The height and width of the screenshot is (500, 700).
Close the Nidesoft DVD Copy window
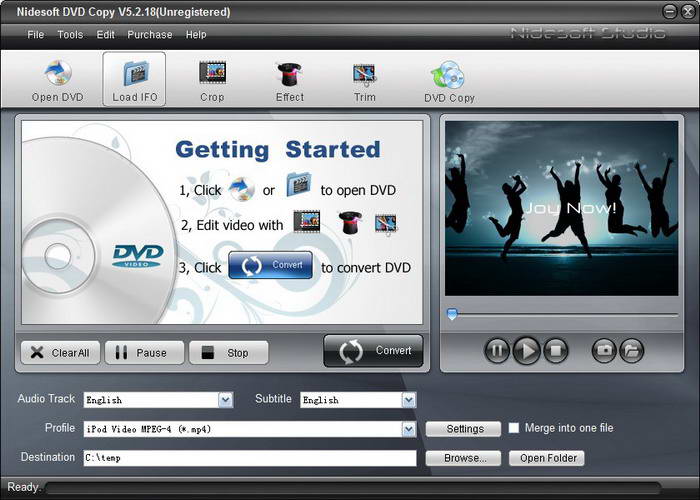point(688,12)
